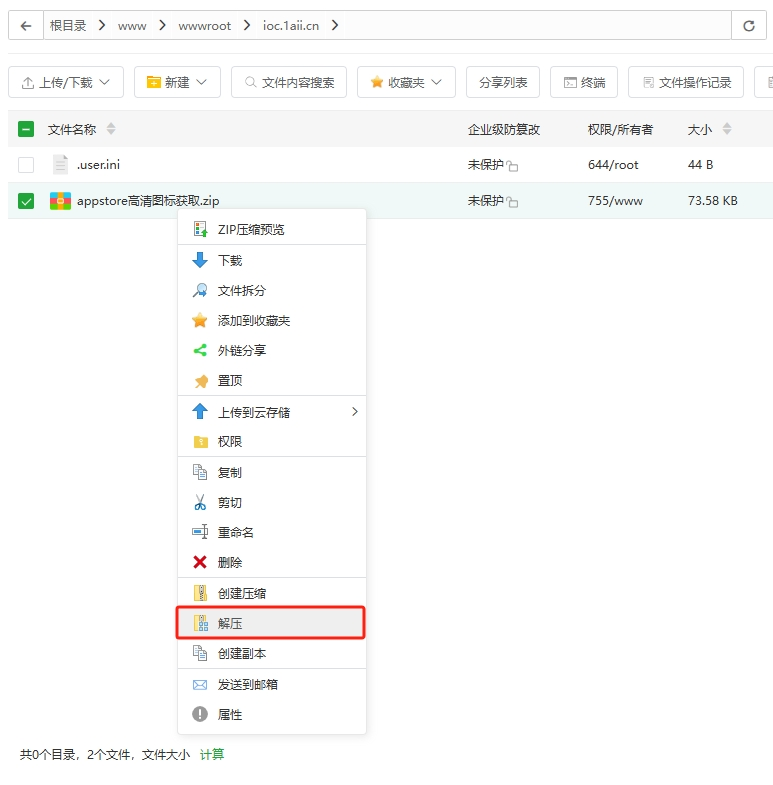Click empty path bar input area

click(x=536, y=26)
